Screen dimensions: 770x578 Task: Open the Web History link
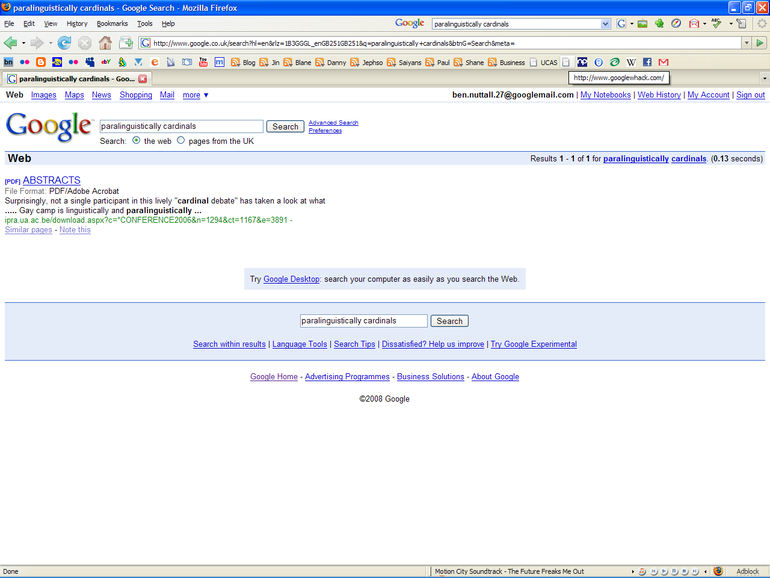[659, 95]
